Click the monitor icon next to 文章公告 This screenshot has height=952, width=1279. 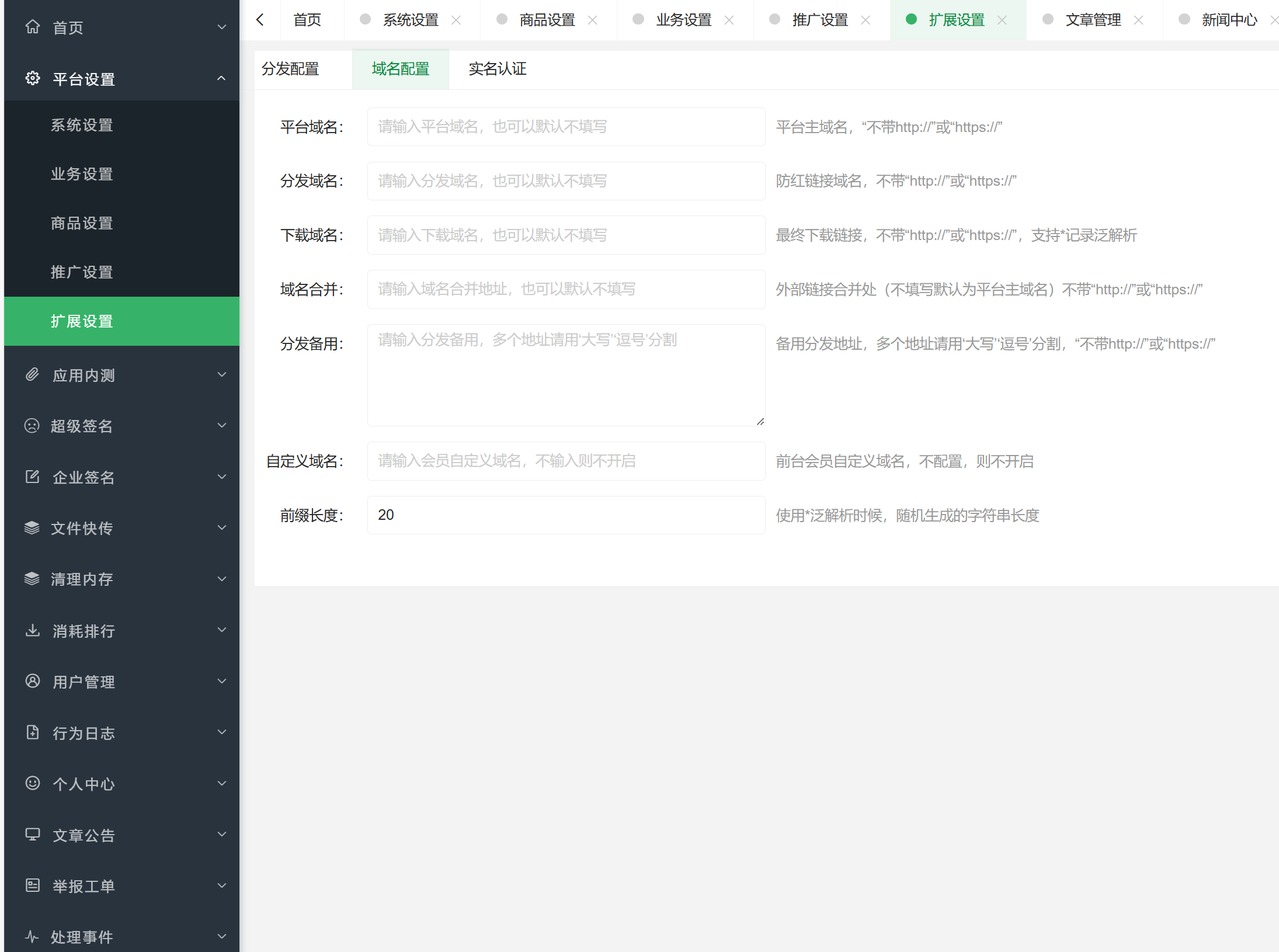[x=33, y=835]
